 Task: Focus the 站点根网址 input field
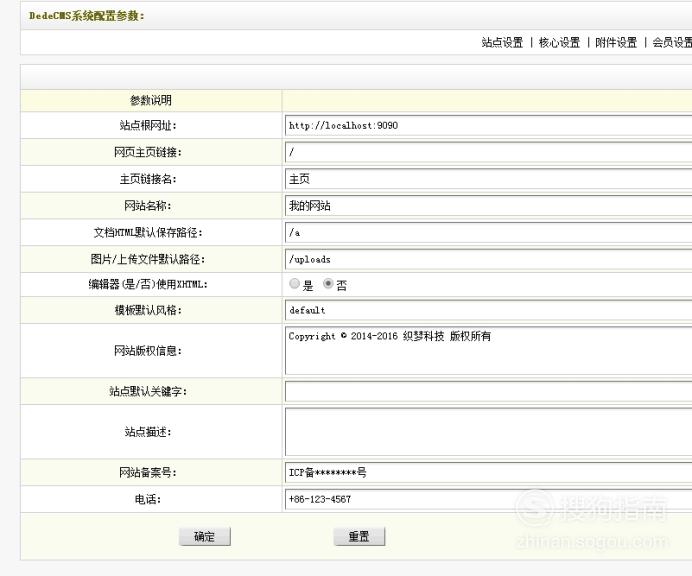pos(489,125)
